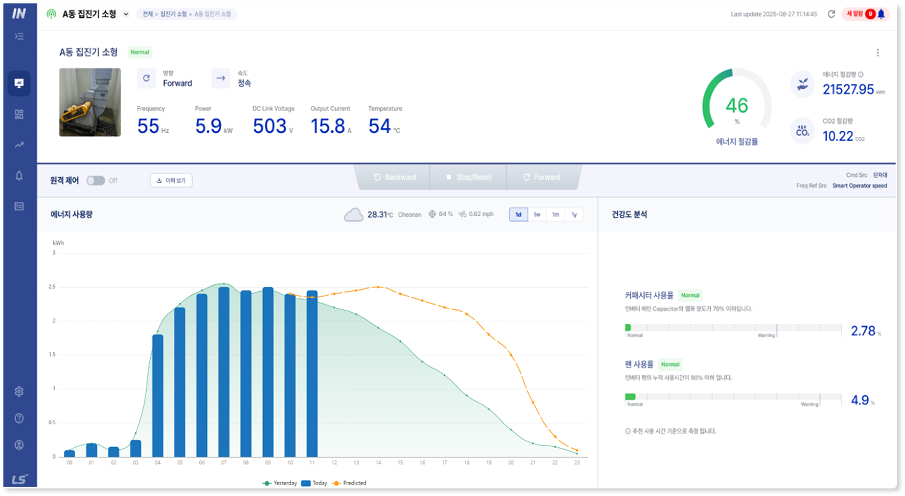Open the user profile sidebar icon
Screen dimensions: 905x496
(x=19, y=444)
